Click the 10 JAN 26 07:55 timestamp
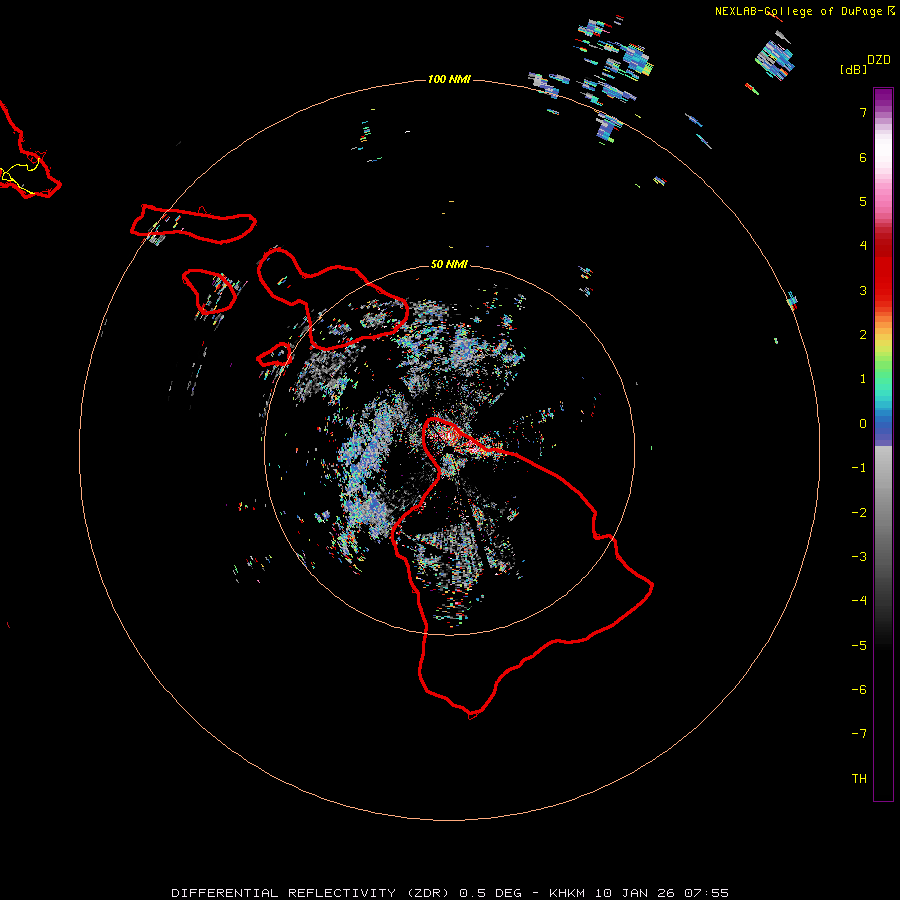 click(x=662, y=893)
